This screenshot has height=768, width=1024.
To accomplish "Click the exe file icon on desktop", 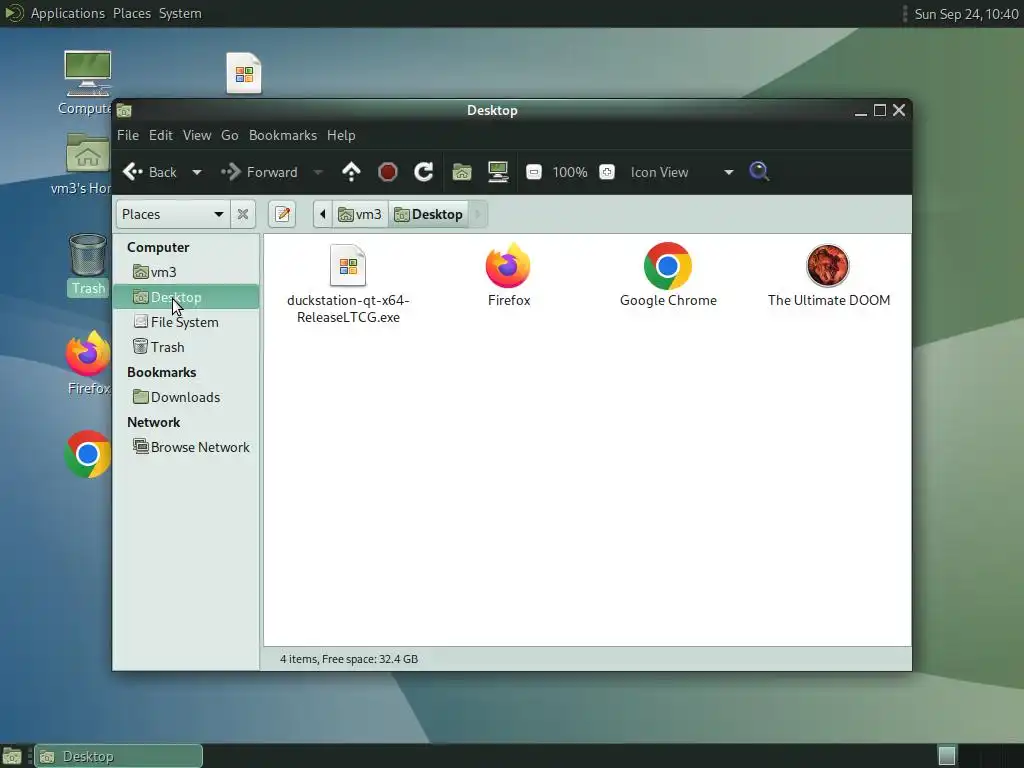I will pos(244,73).
